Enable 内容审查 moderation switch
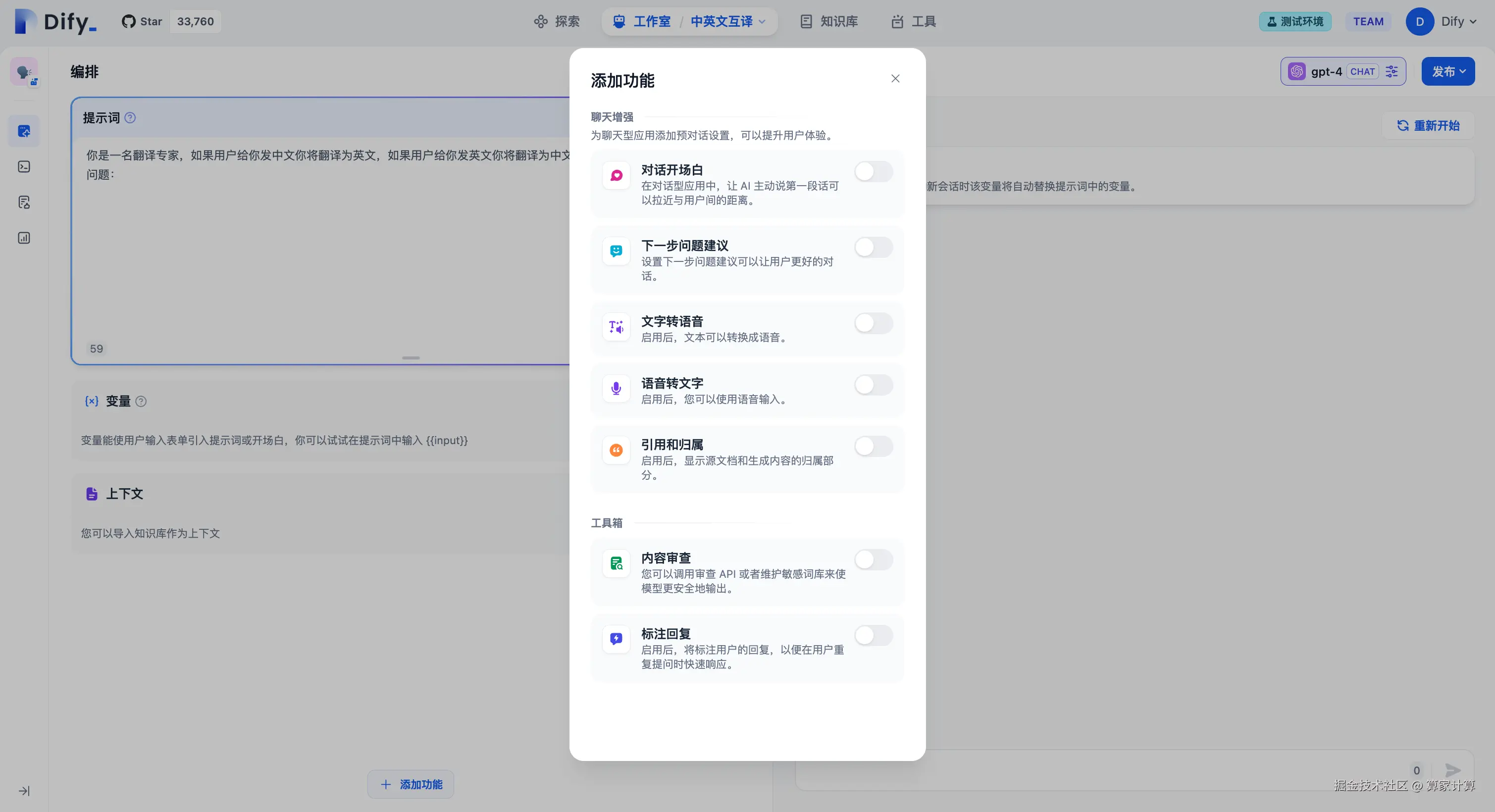 873,559
